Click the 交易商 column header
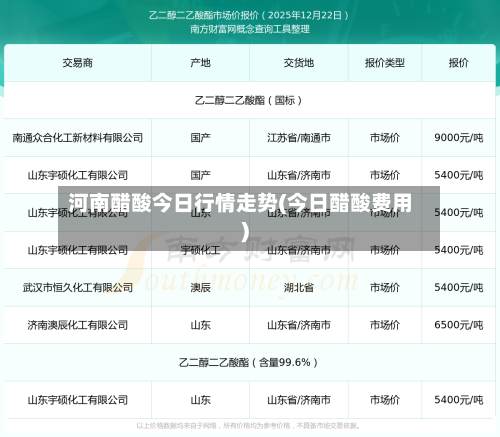This screenshot has height=437, width=500. [77, 63]
